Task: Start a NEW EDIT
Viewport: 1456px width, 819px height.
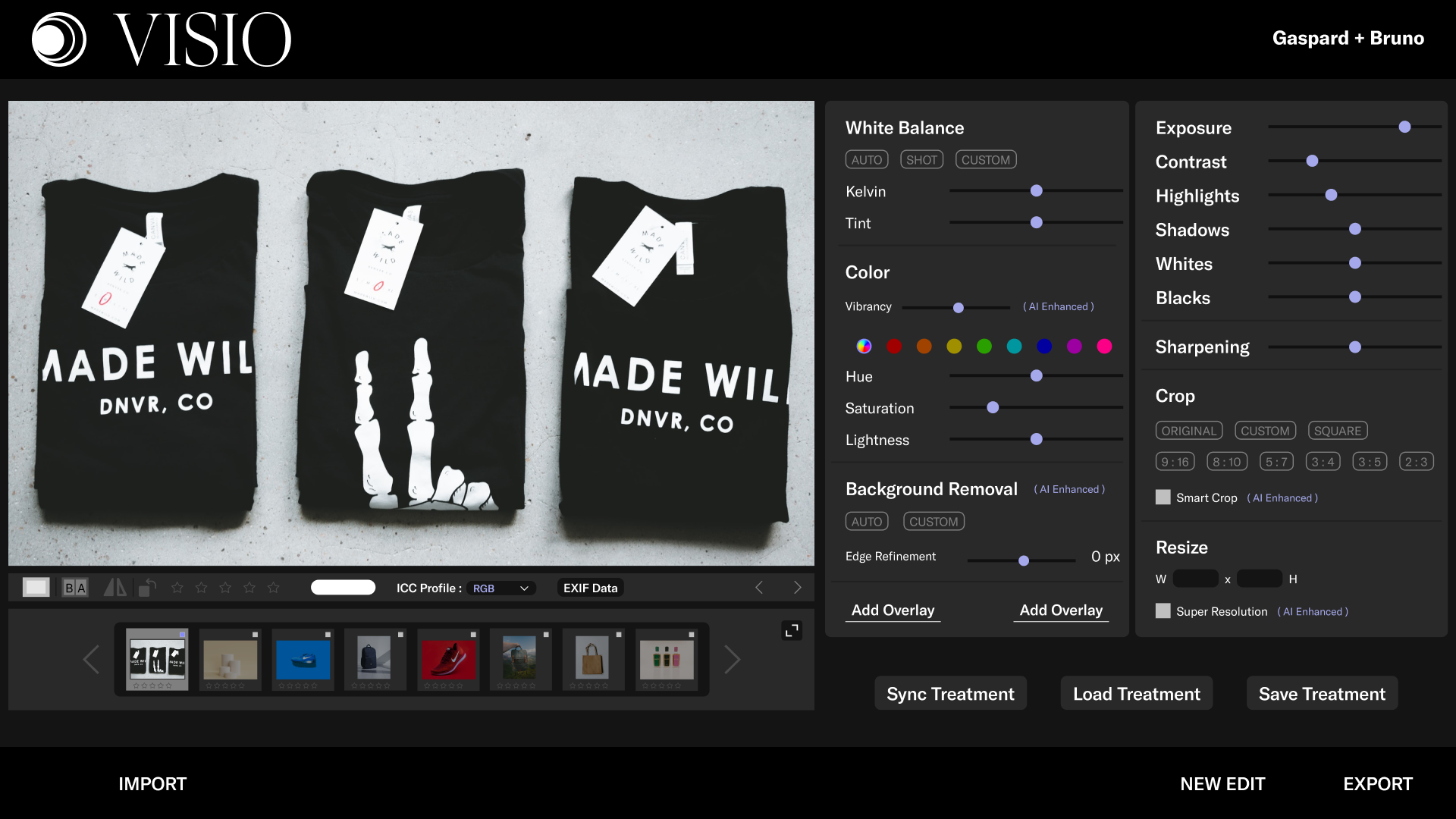Action: coord(1222,784)
